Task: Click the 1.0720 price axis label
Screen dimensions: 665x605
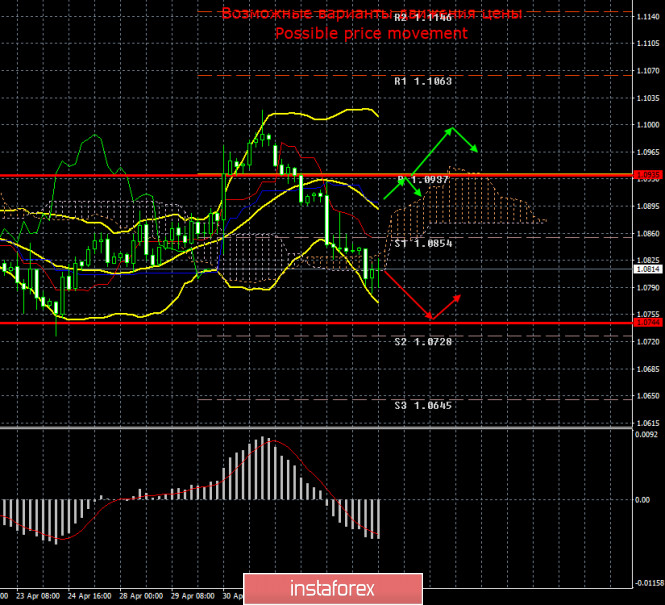Action: click(648, 342)
